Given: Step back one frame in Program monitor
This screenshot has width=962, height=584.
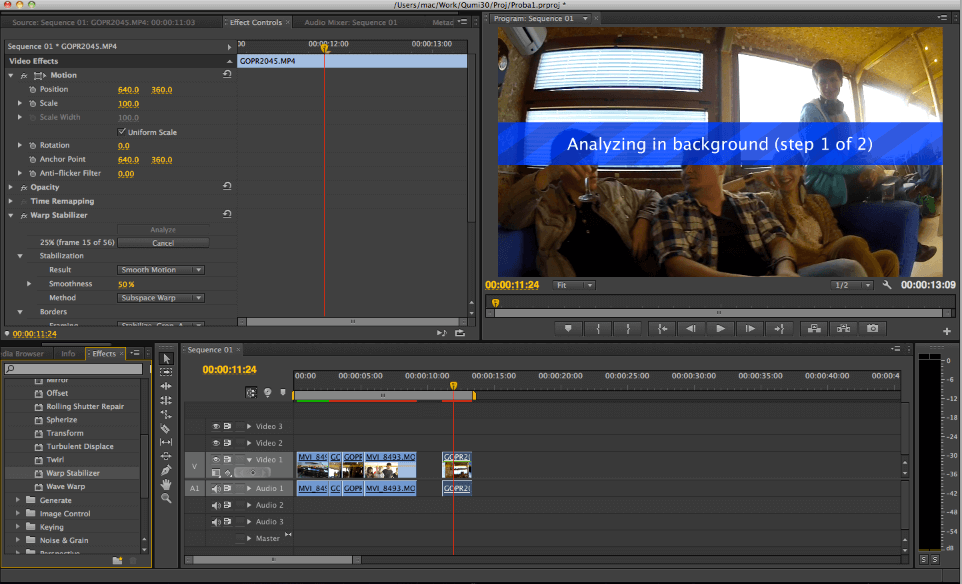Looking at the screenshot, I should tap(691, 329).
